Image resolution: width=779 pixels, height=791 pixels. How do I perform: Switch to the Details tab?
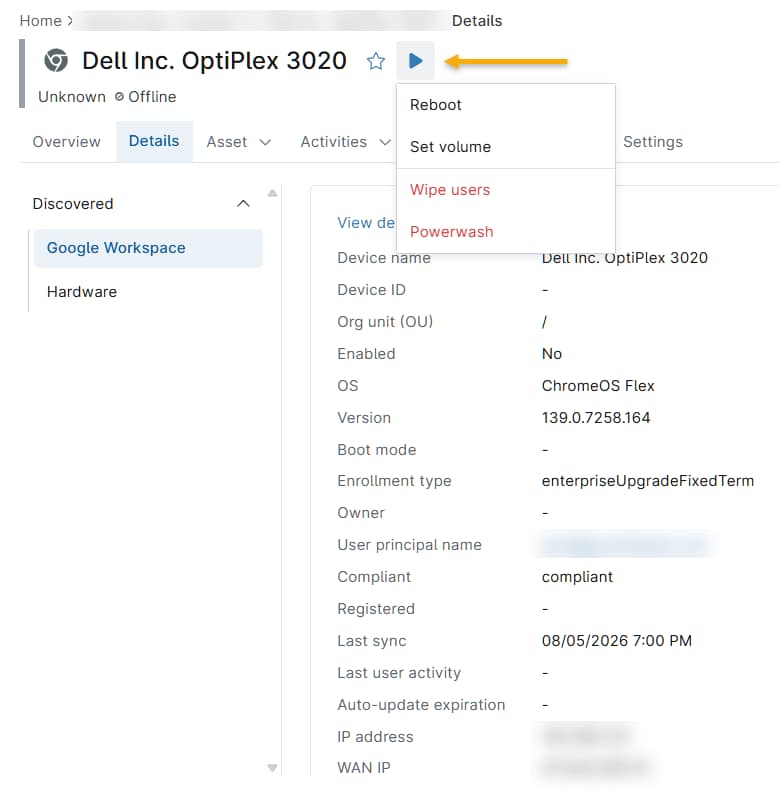(x=154, y=141)
